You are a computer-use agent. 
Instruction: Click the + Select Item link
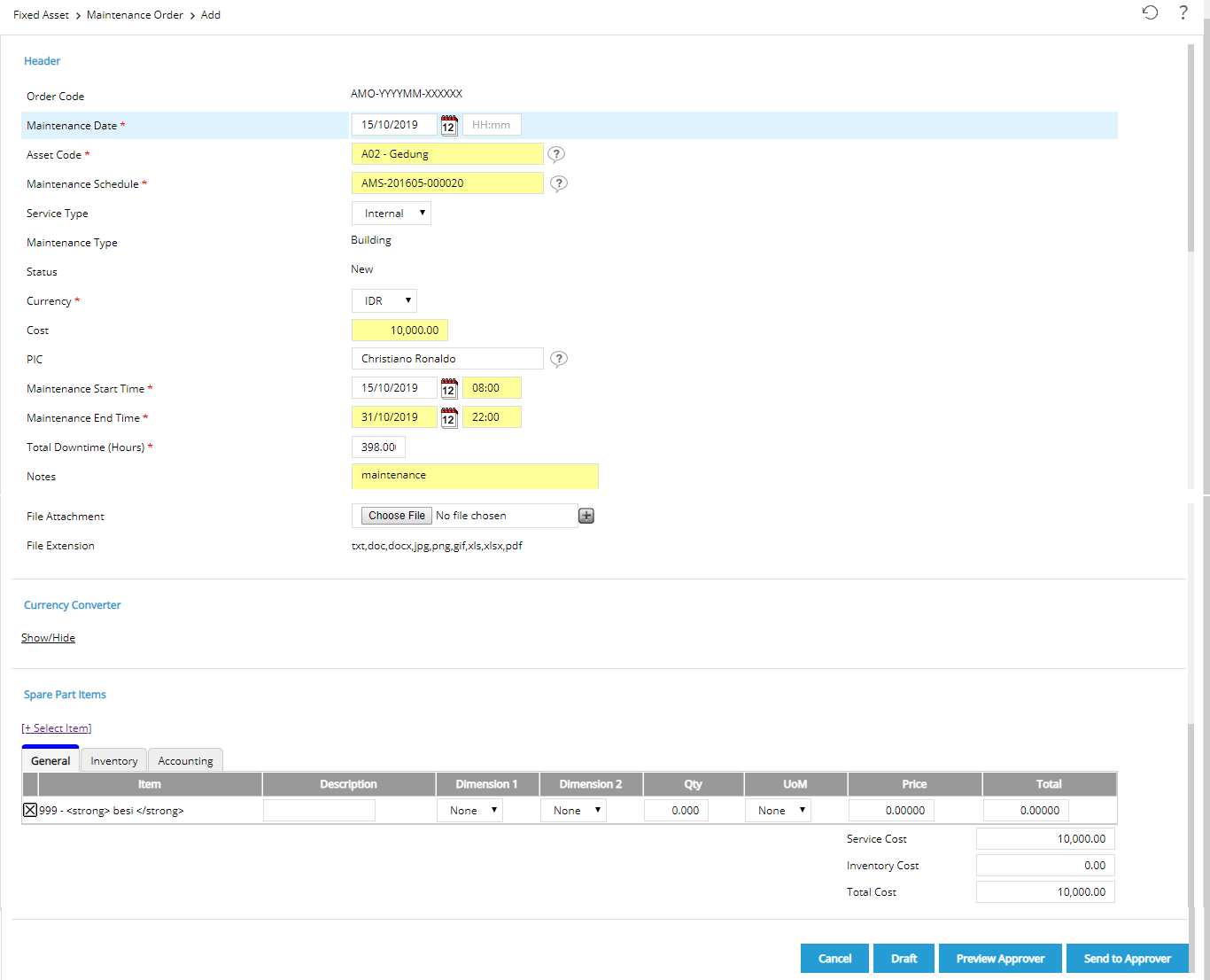pos(57,728)
